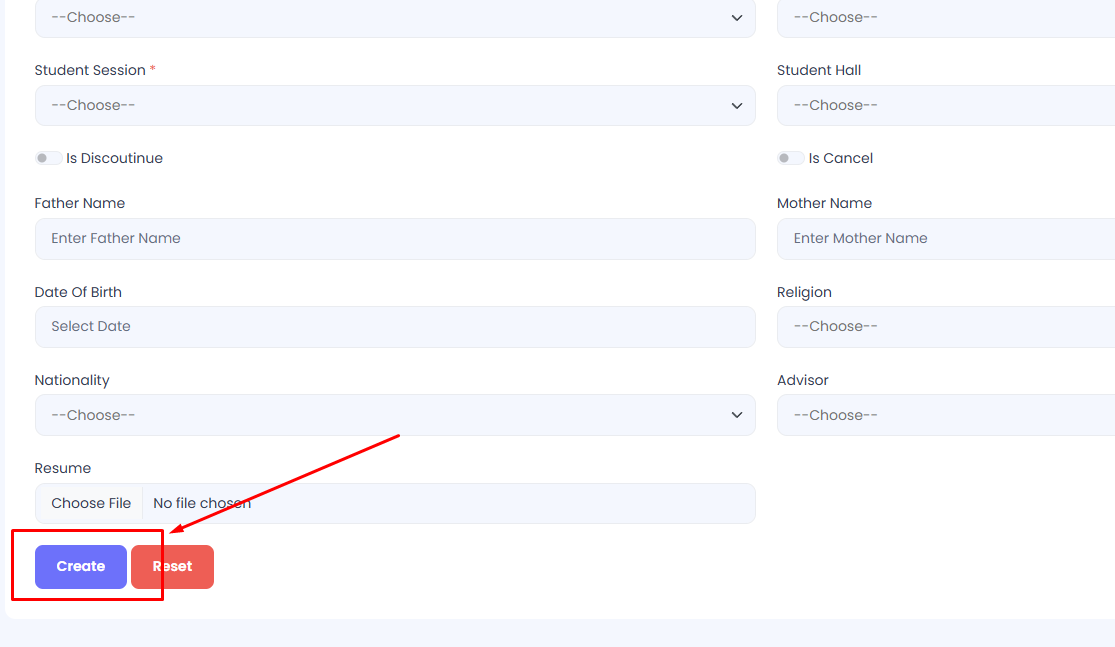
Task: Open the dropdown above Student Hall
Action: pyautogui.click(x=945, y=18)
